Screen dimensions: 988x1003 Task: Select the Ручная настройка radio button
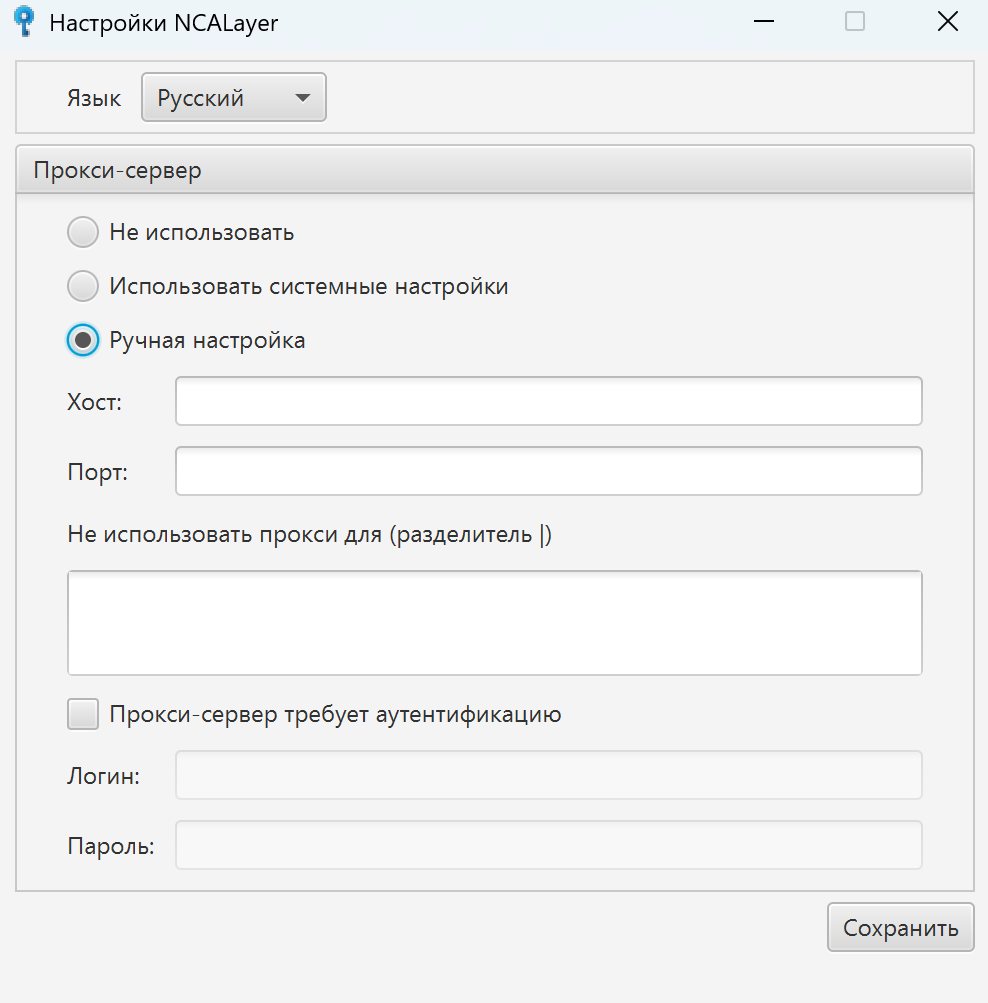tap(83, 340)
